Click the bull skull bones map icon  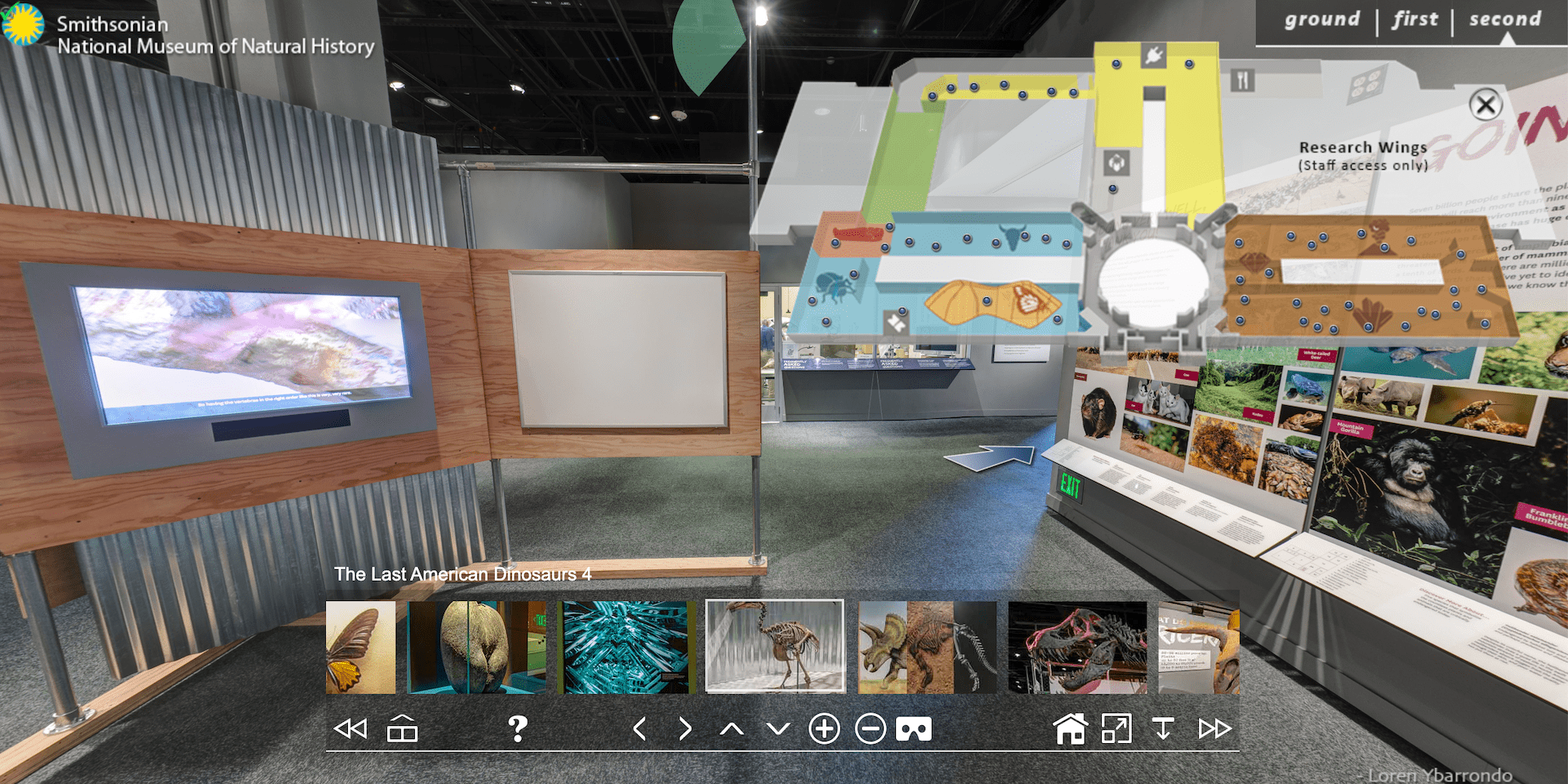point(1013,237)
